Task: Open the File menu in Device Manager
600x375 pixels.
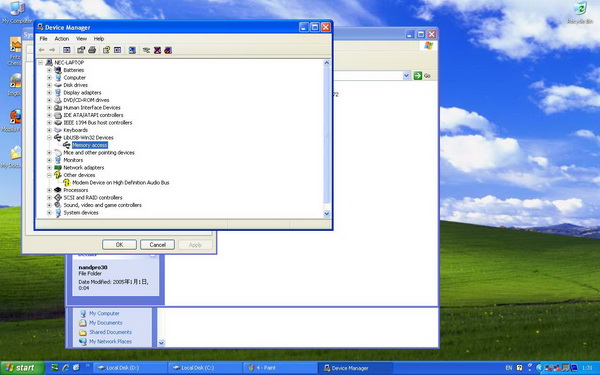Action: click(x=44, y=39)
